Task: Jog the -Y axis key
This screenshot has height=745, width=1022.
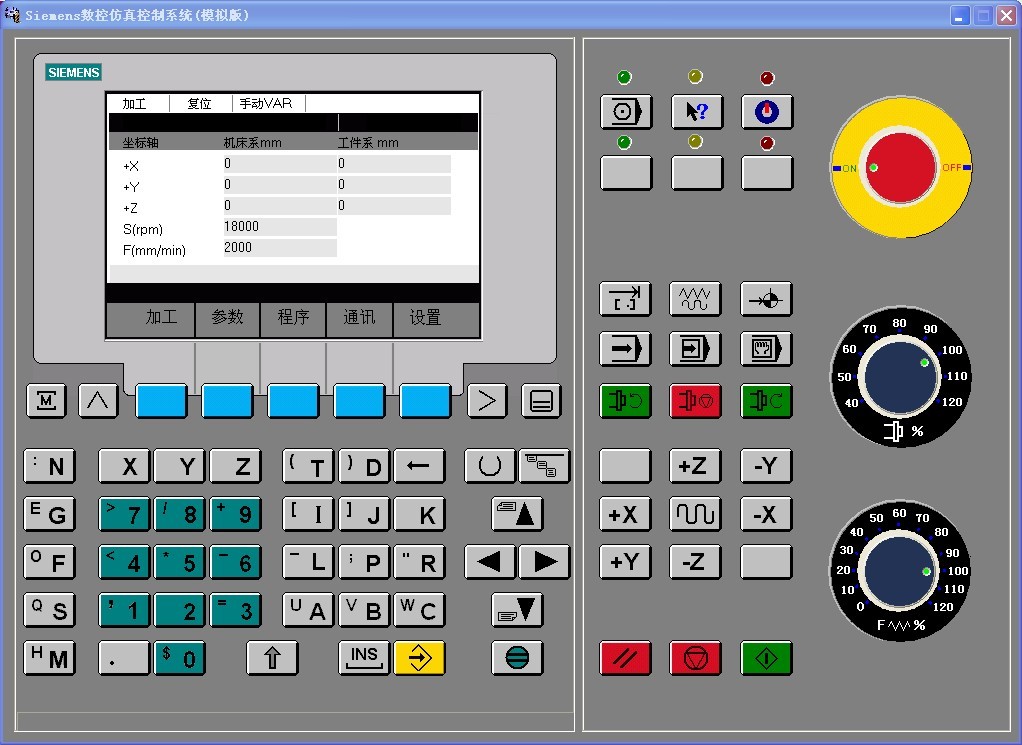Action: click(766, 465)
